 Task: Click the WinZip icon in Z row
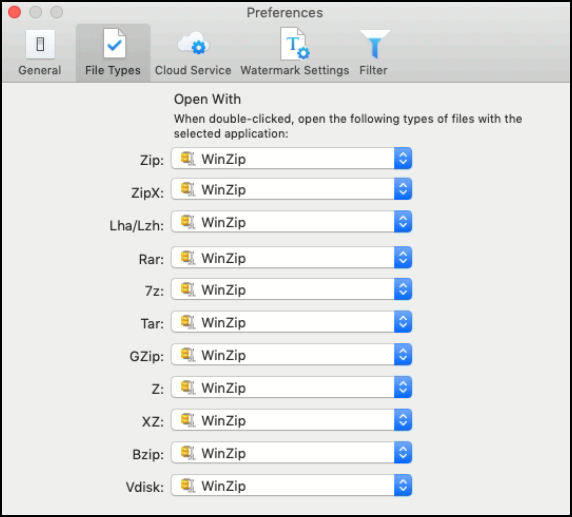point(188,387)
